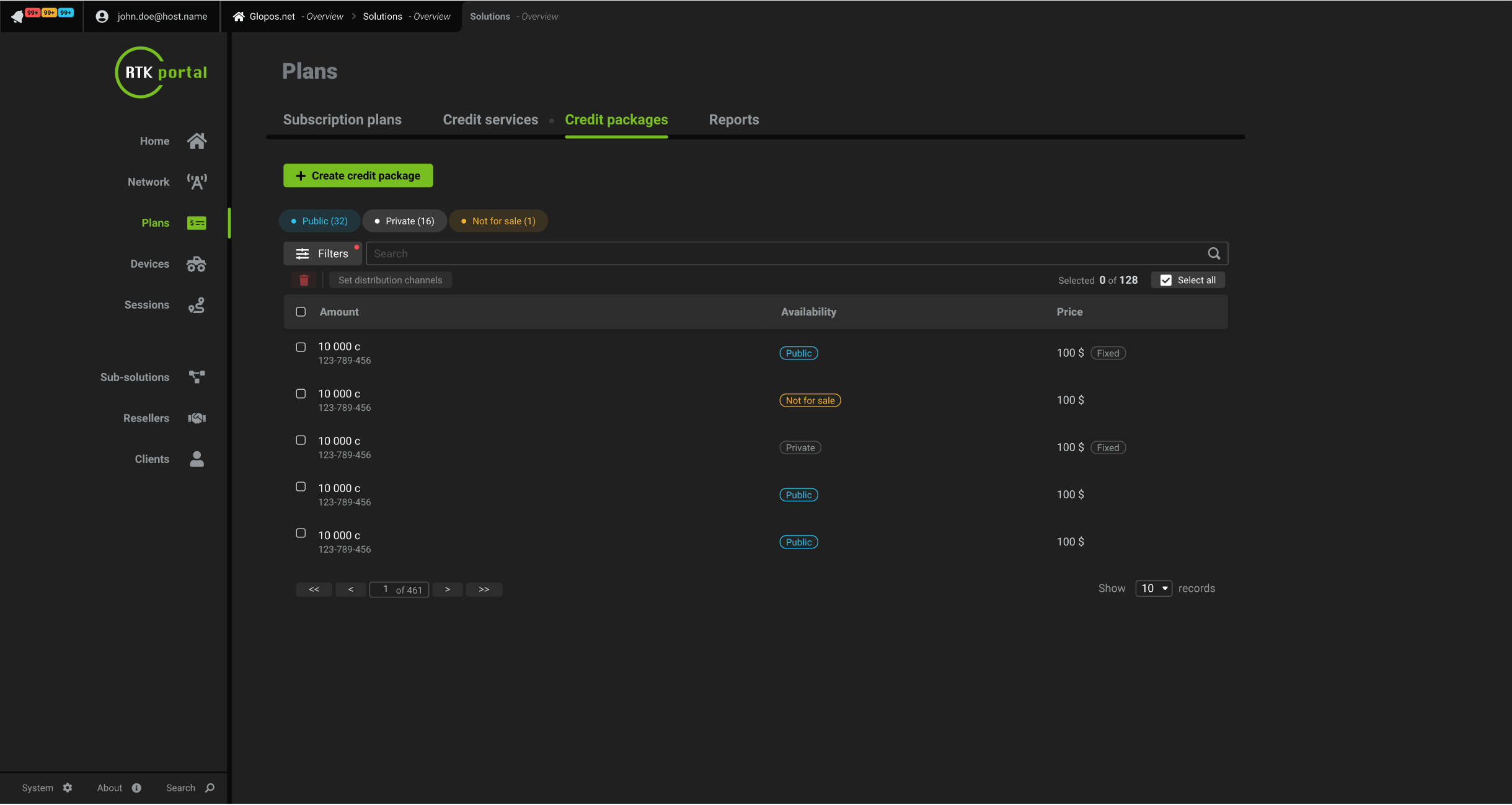
Task: Go to next page with > button
Action: click(447, 589)
